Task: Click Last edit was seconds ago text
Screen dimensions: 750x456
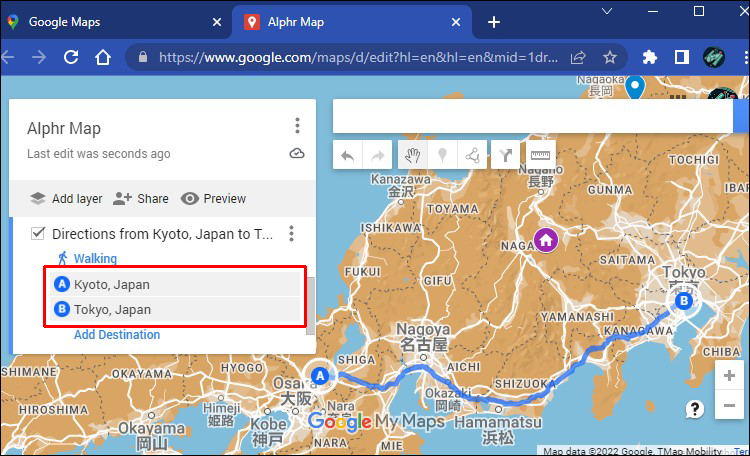Action: tap(99, 154)
